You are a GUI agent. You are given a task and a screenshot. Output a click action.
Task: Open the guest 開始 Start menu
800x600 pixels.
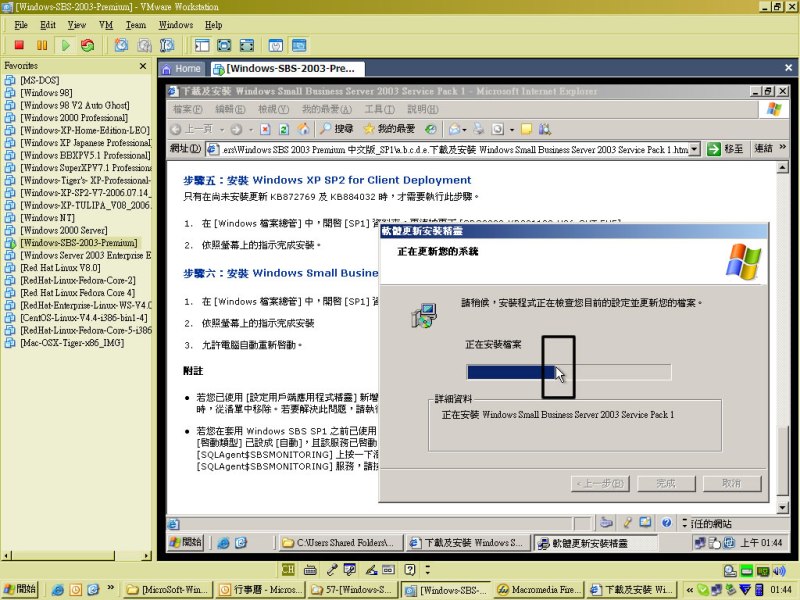pyautogui.click(x=186, y=542)
